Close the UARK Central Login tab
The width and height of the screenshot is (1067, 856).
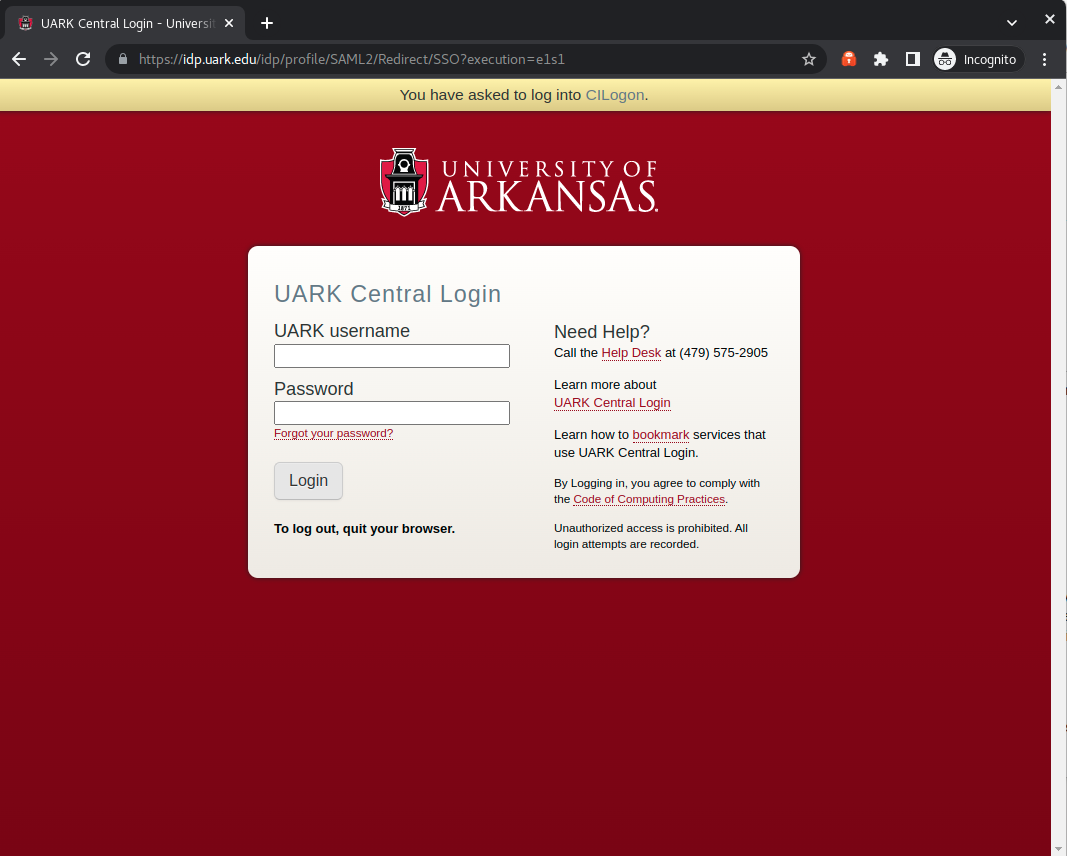click(x=229, y=23)
